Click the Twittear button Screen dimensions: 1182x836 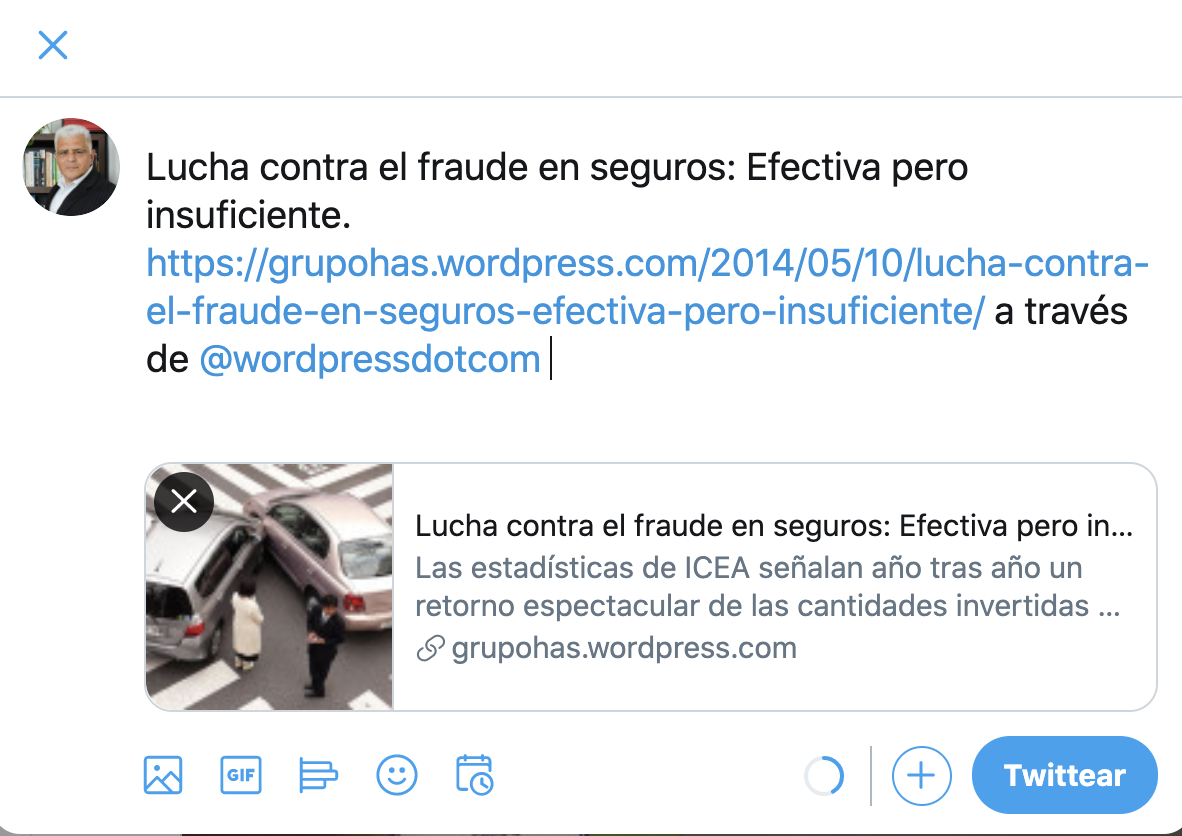pyautogui.click(x=1064, y=775)
